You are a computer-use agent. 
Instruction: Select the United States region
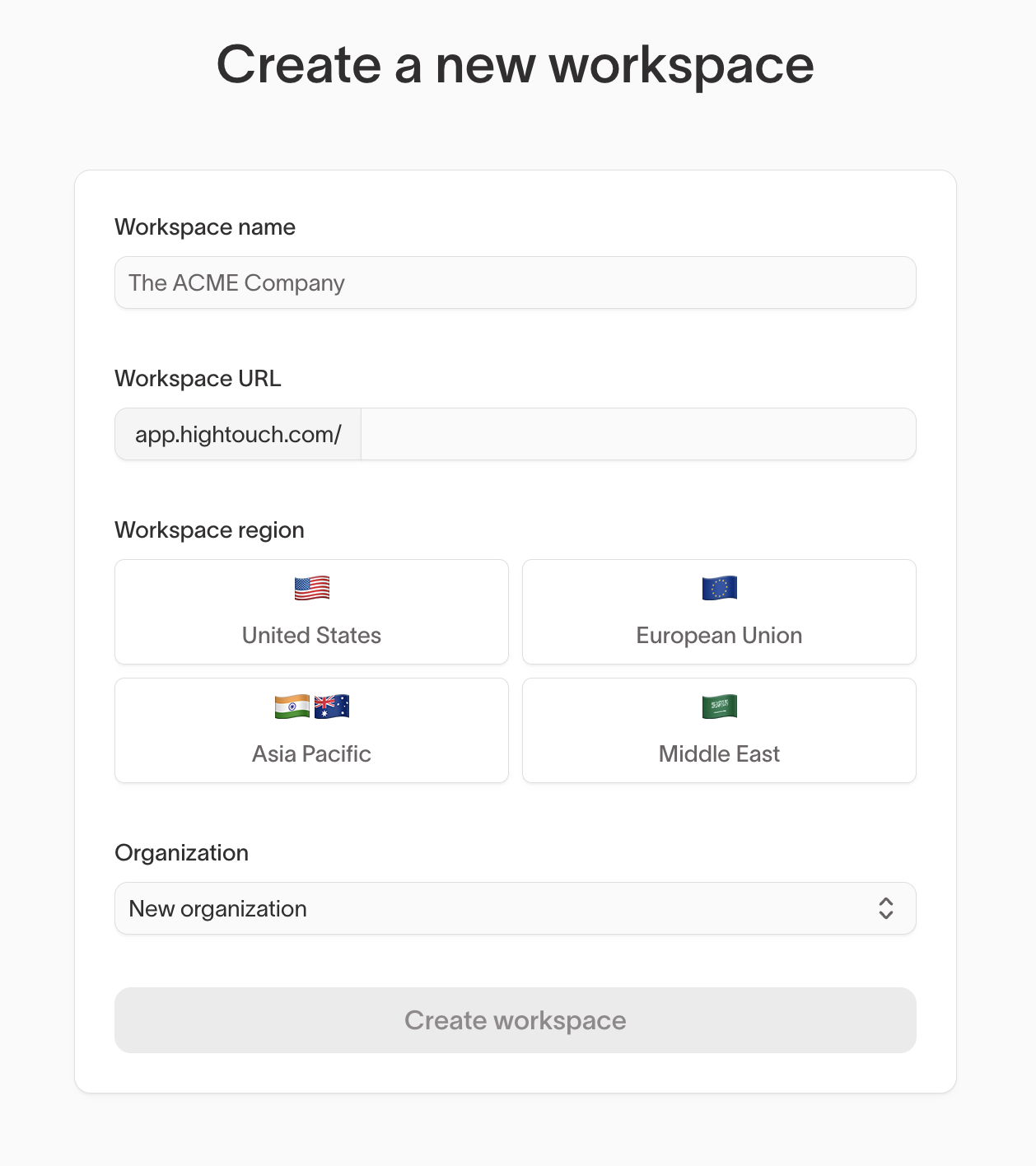pos(310,612)
